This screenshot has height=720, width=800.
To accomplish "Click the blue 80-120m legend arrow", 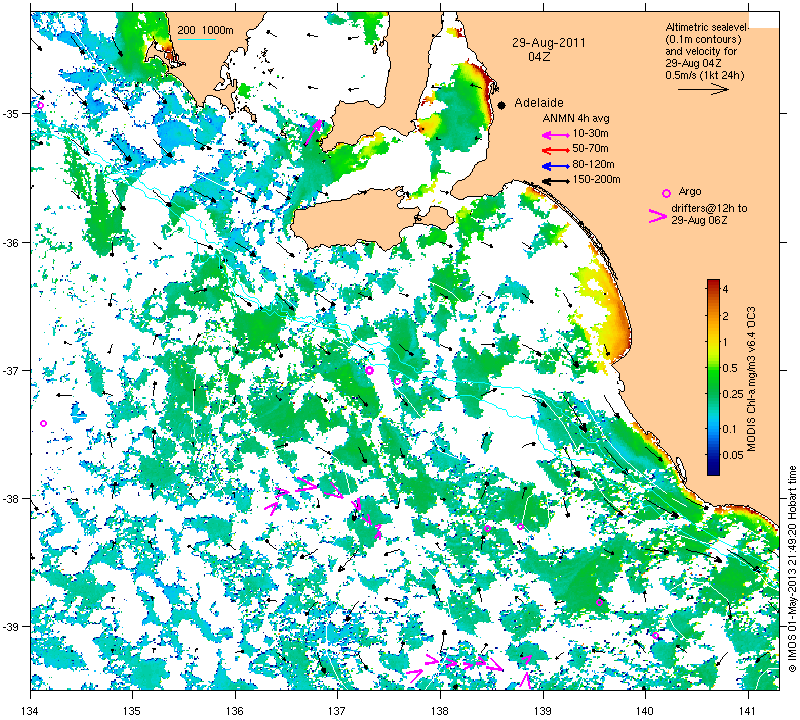I will pyautogui.click(x=556, y=166).
